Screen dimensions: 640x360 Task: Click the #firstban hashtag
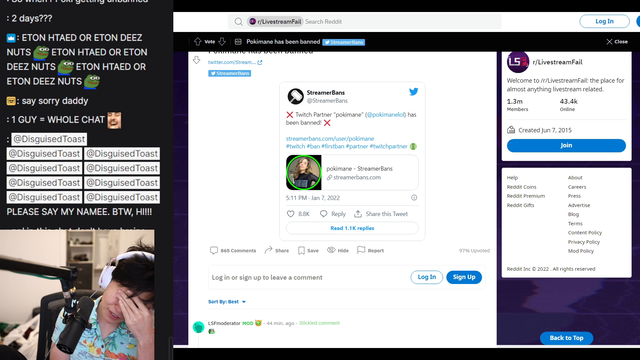(x=333, y=147)
